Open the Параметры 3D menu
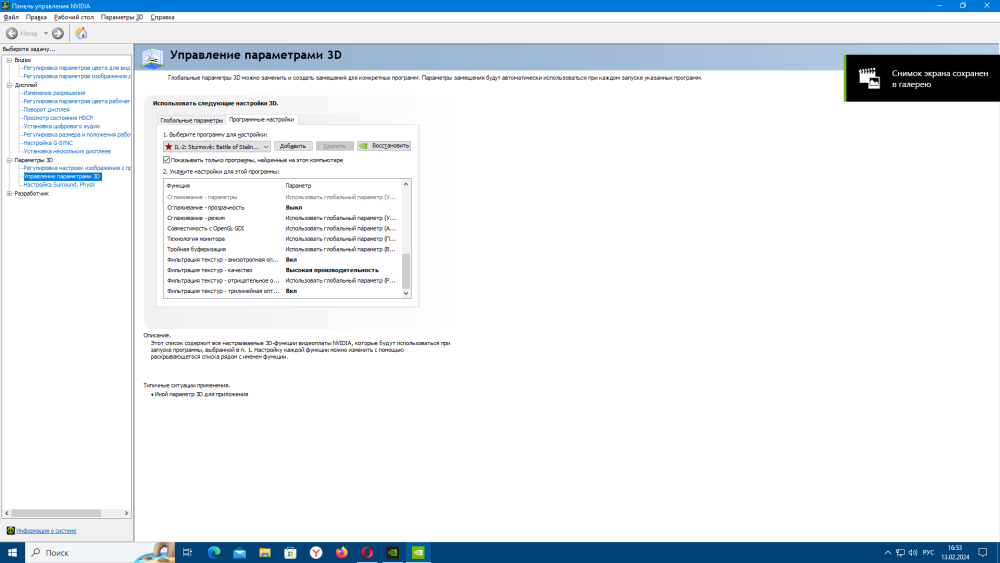The height and width of the screenshot is (563, 1000). [x=122, y=17]
